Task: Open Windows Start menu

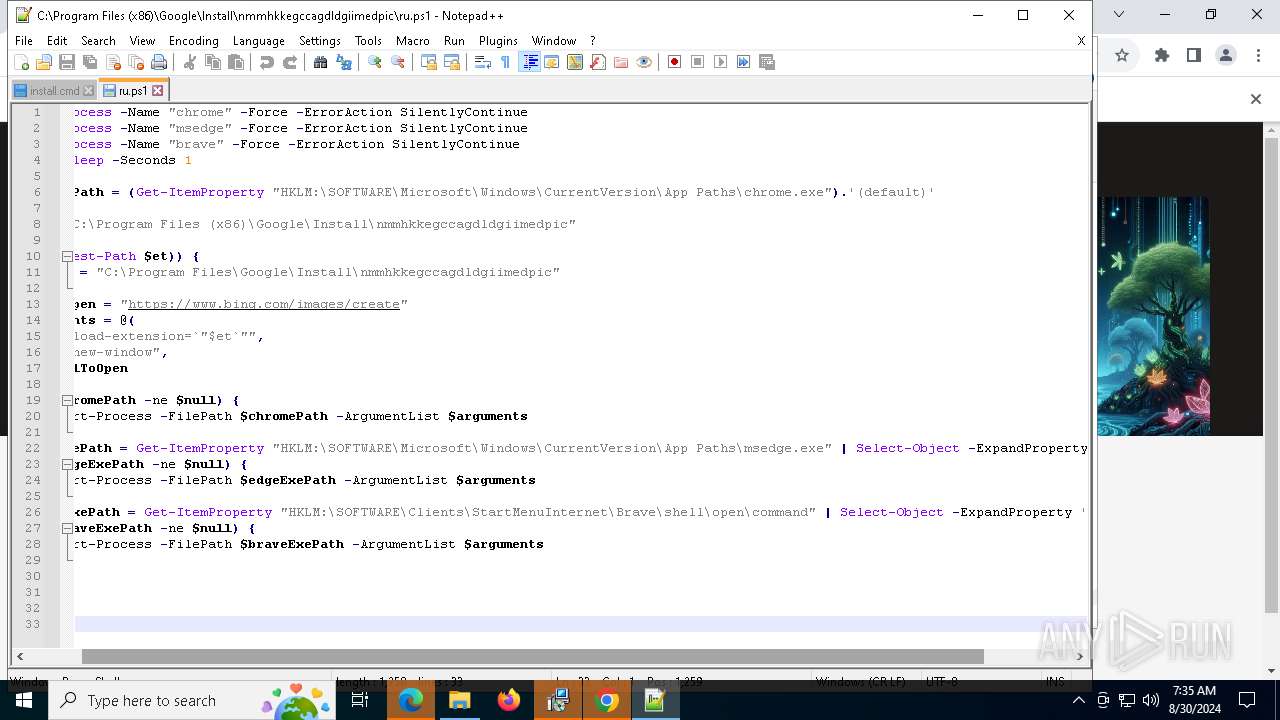Action: point(23,700)
